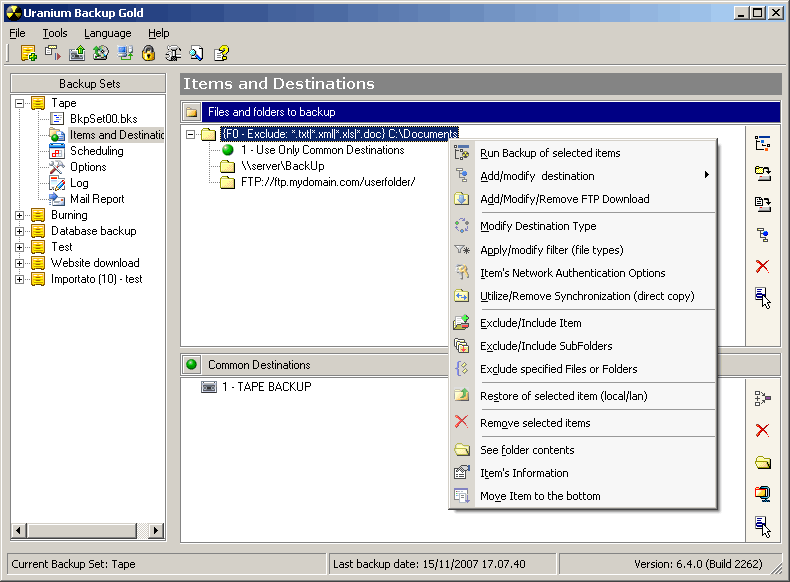The height and width of the screenshot is (582, 790).
Task: Click the new backup set toolbar icon
Action: click(29, 53)
